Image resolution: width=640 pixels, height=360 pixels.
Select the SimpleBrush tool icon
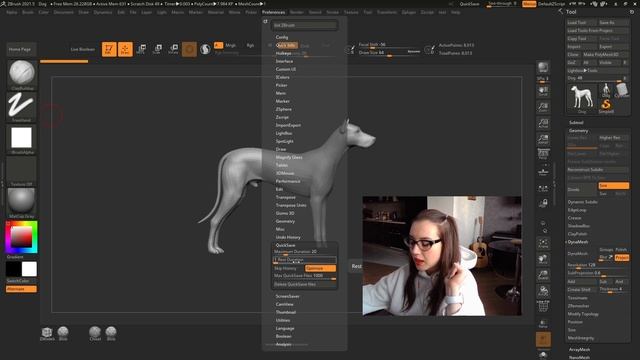606,106
